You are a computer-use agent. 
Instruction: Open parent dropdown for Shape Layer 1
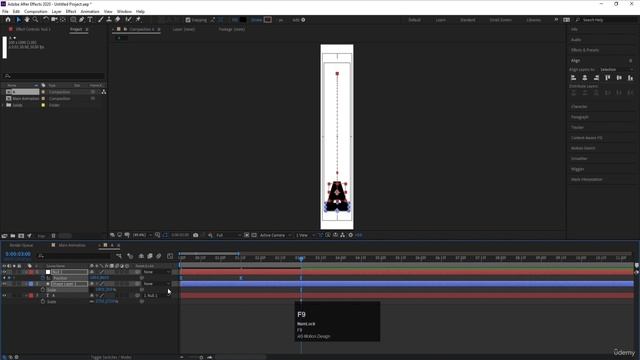point(157,284)
